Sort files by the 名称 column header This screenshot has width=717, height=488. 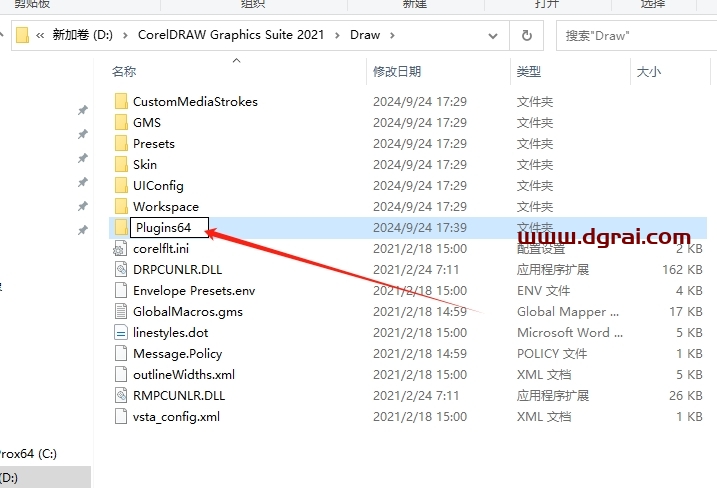coord(124,72)
